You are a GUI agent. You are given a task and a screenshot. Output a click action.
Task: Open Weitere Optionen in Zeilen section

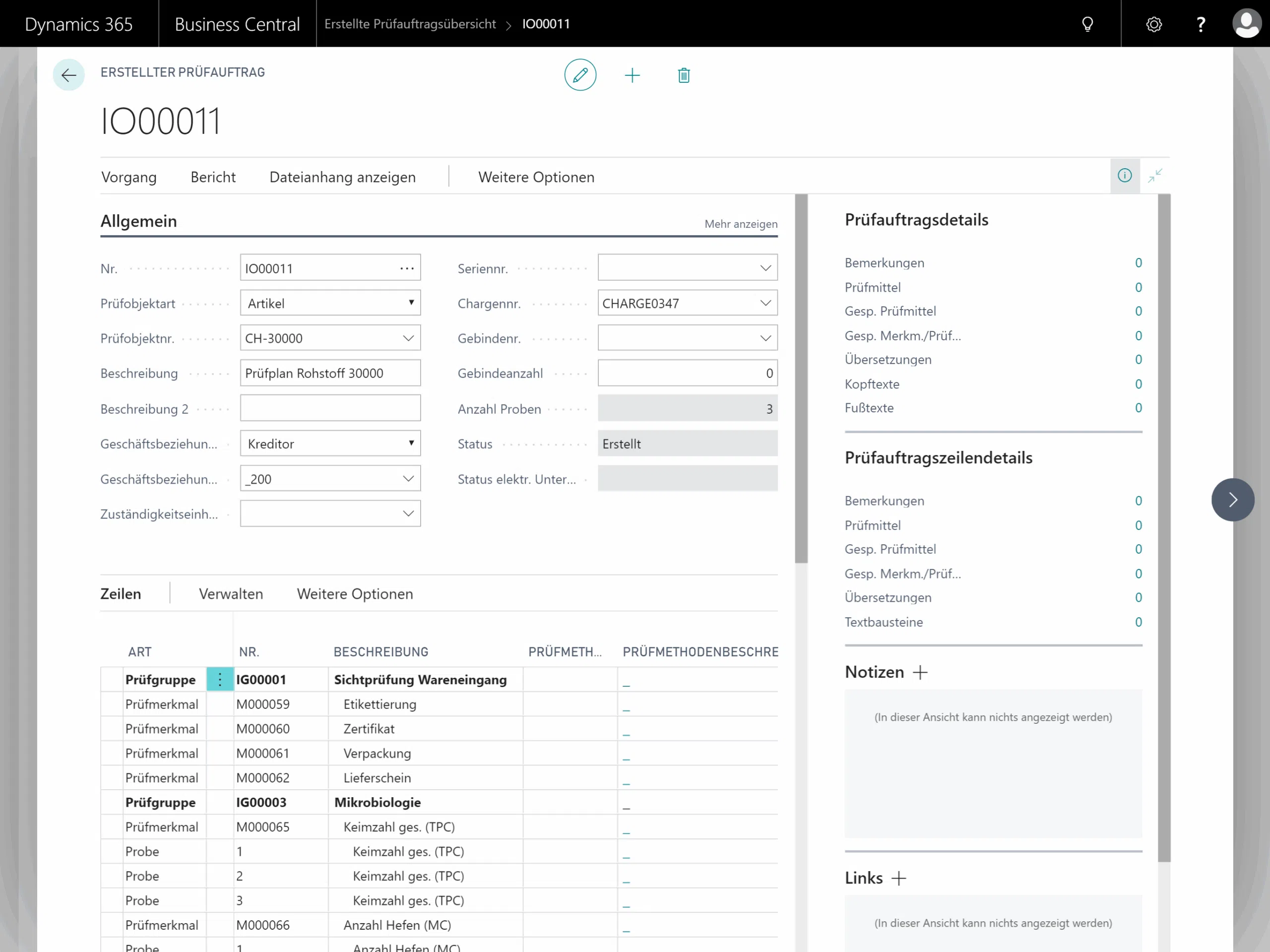coord(355,594)
